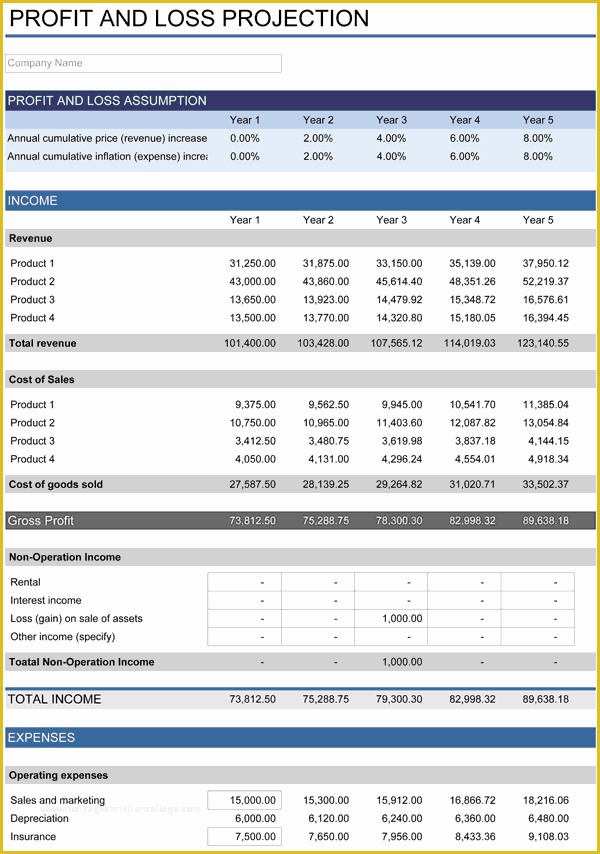Click the EXPENSES section header
Viewport: 600px width, 854px height.
click(x=301, y=737)
